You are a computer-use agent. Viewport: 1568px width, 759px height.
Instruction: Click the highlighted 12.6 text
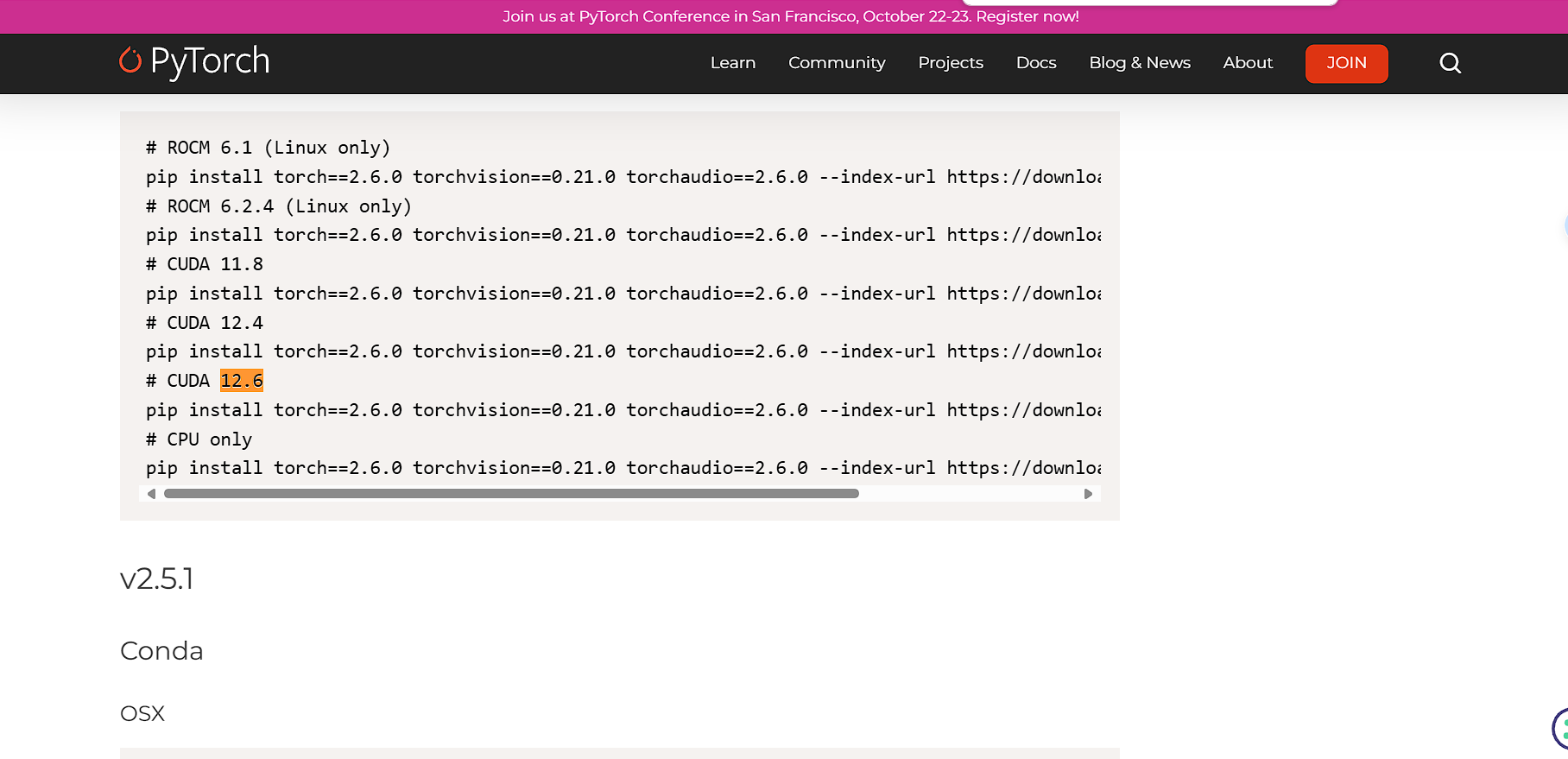(x=242, y=381)
